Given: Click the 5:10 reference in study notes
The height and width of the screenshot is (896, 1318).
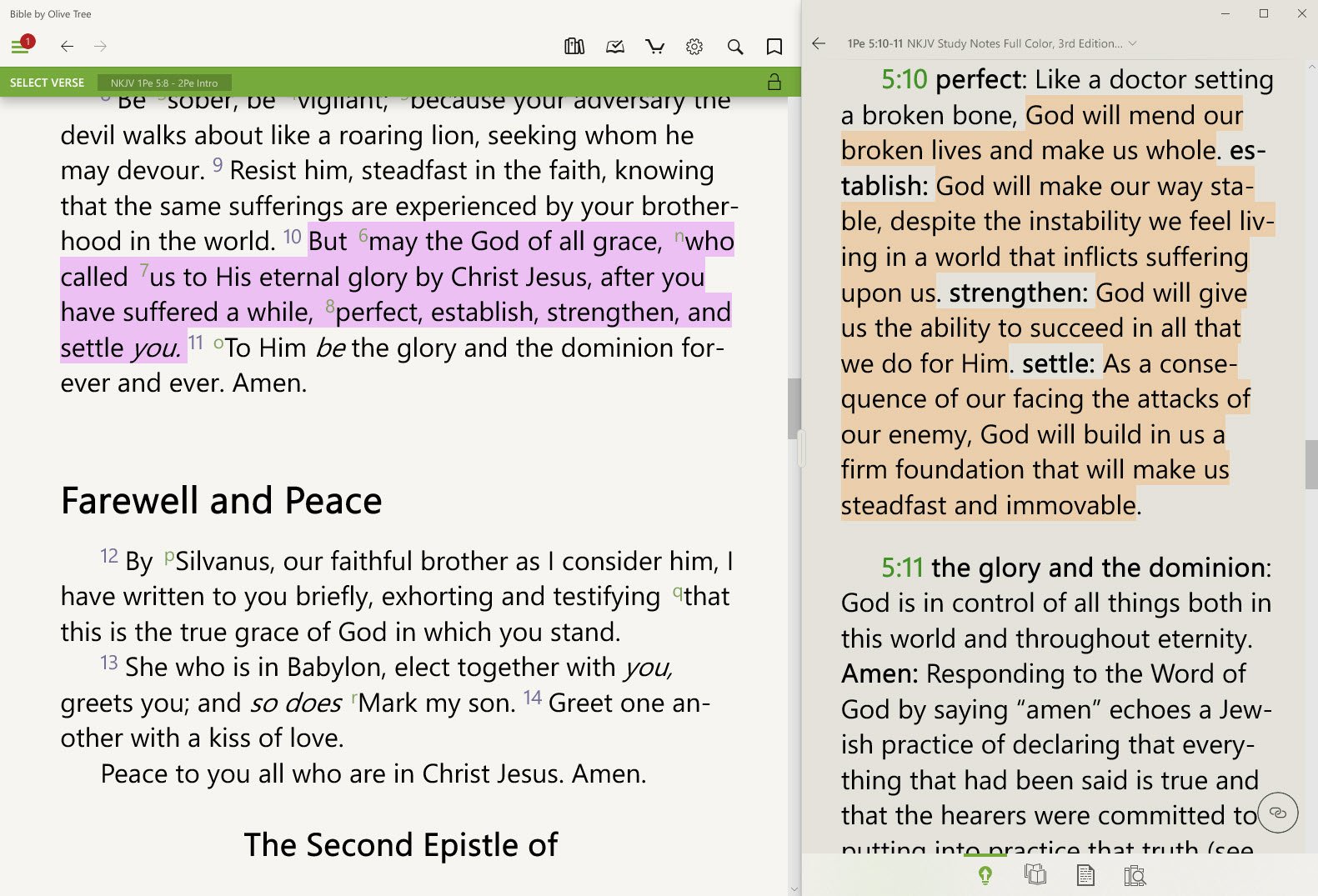Looking at the screenshot, I should tap(905, 79).
